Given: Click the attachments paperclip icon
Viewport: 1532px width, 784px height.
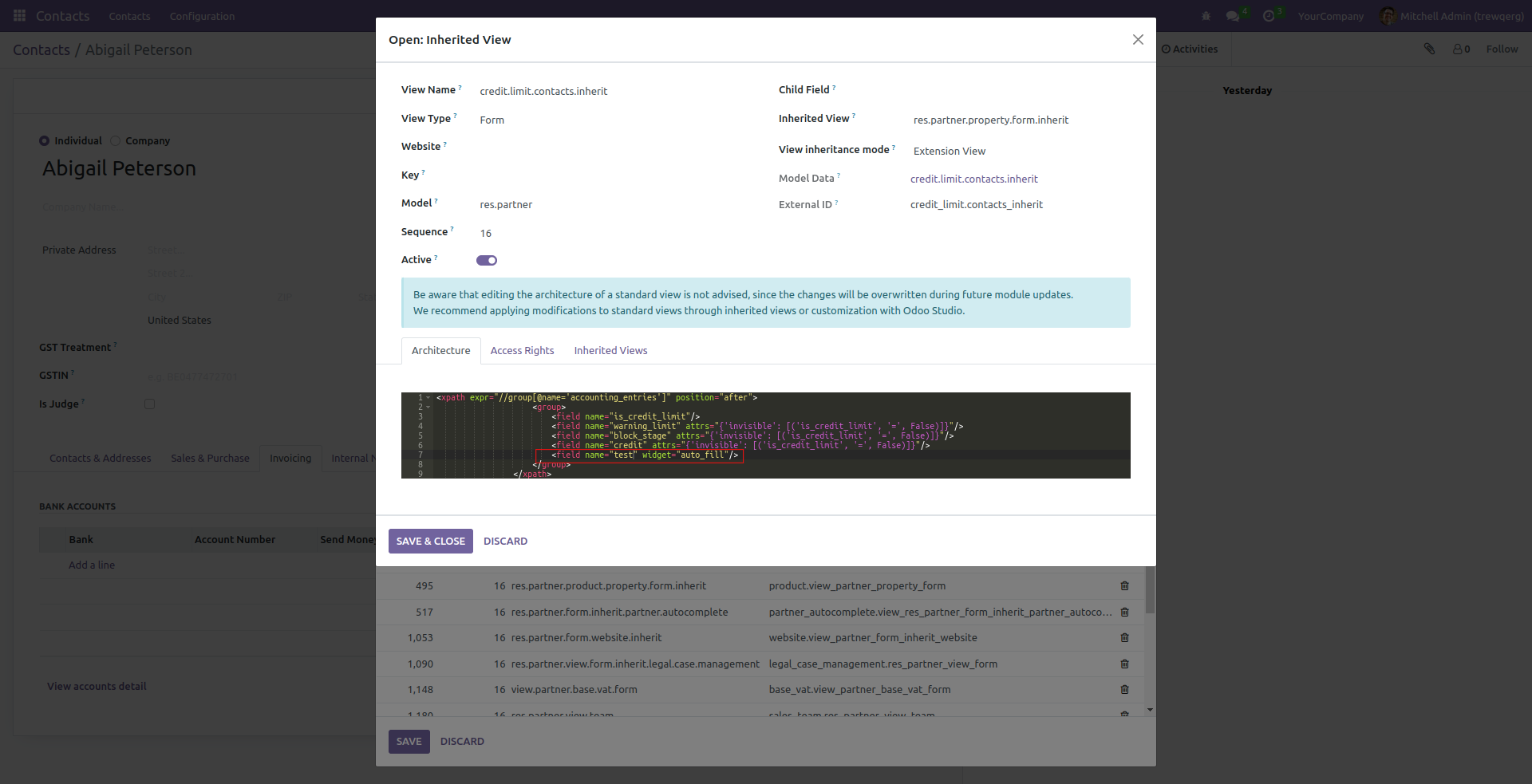Looking at the screenshot, I should point(1429,49).
